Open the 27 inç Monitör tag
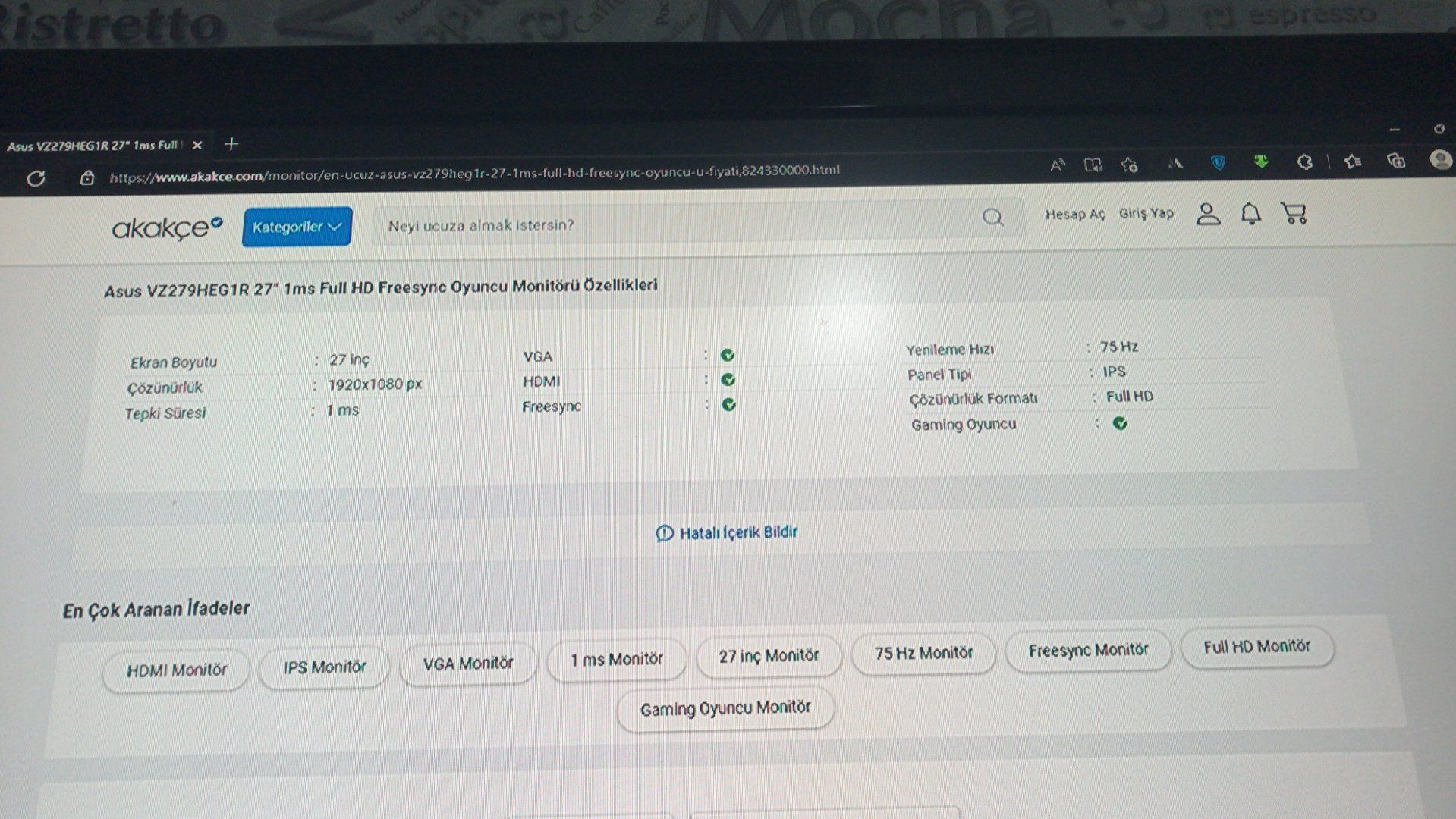The height and width of the screenshot is (819, 1456). [769, 656]
